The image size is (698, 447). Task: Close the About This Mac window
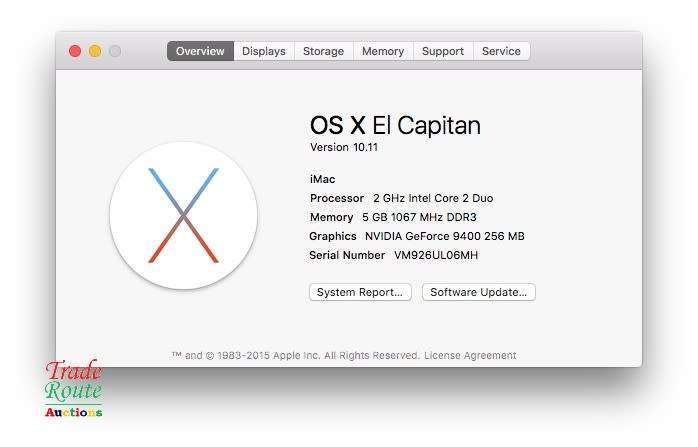75,51
